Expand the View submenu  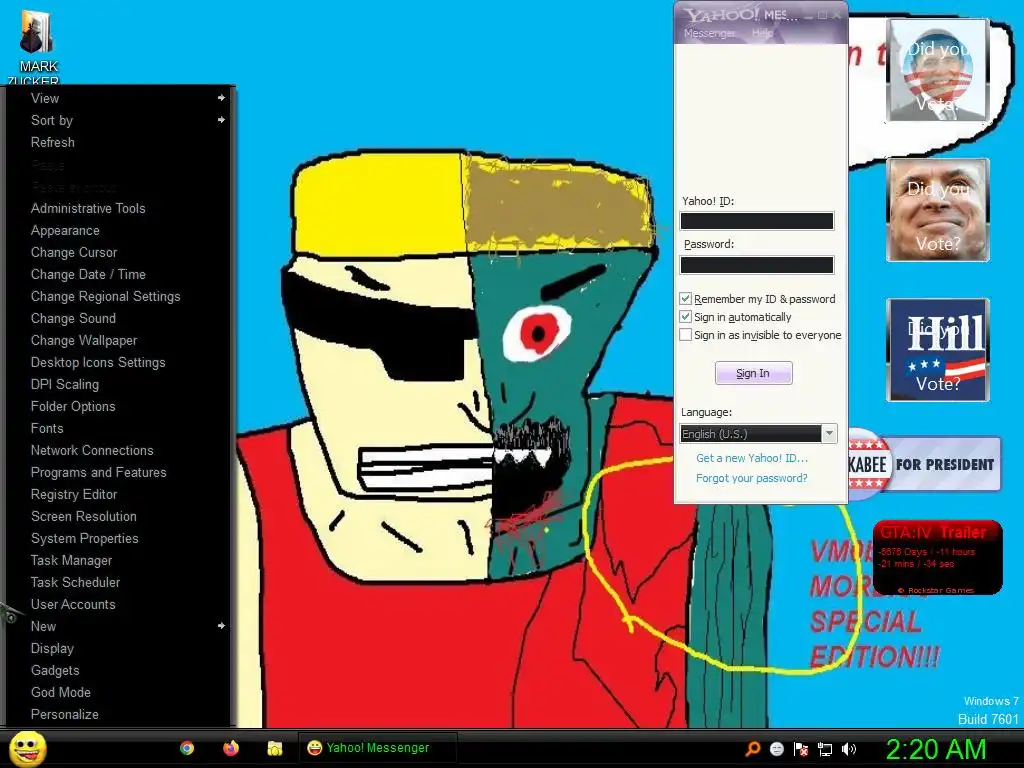pyautogui.click(x=119, y=98)
